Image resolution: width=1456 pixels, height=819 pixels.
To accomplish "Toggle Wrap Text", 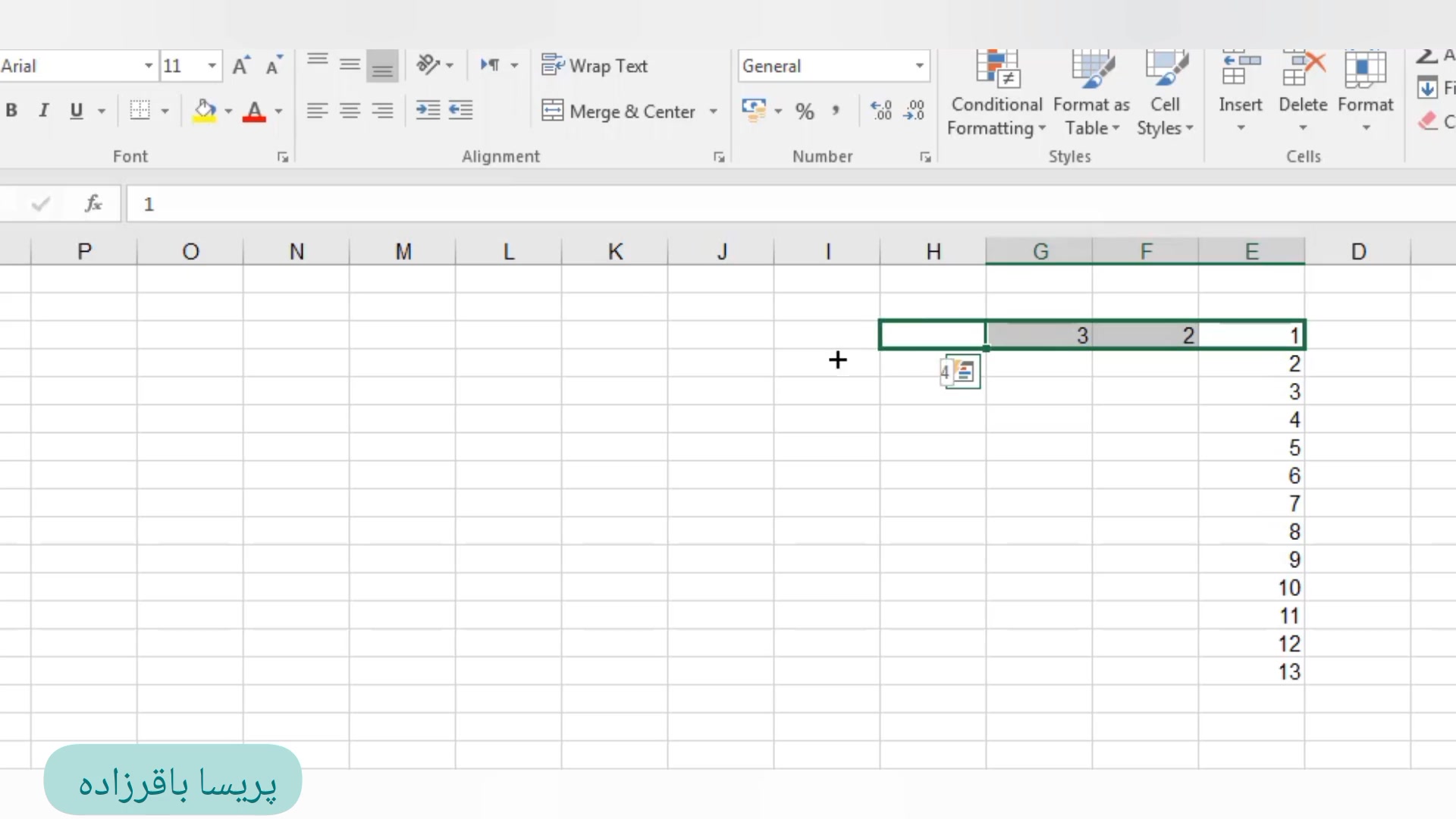I will (x=595, y=66).
